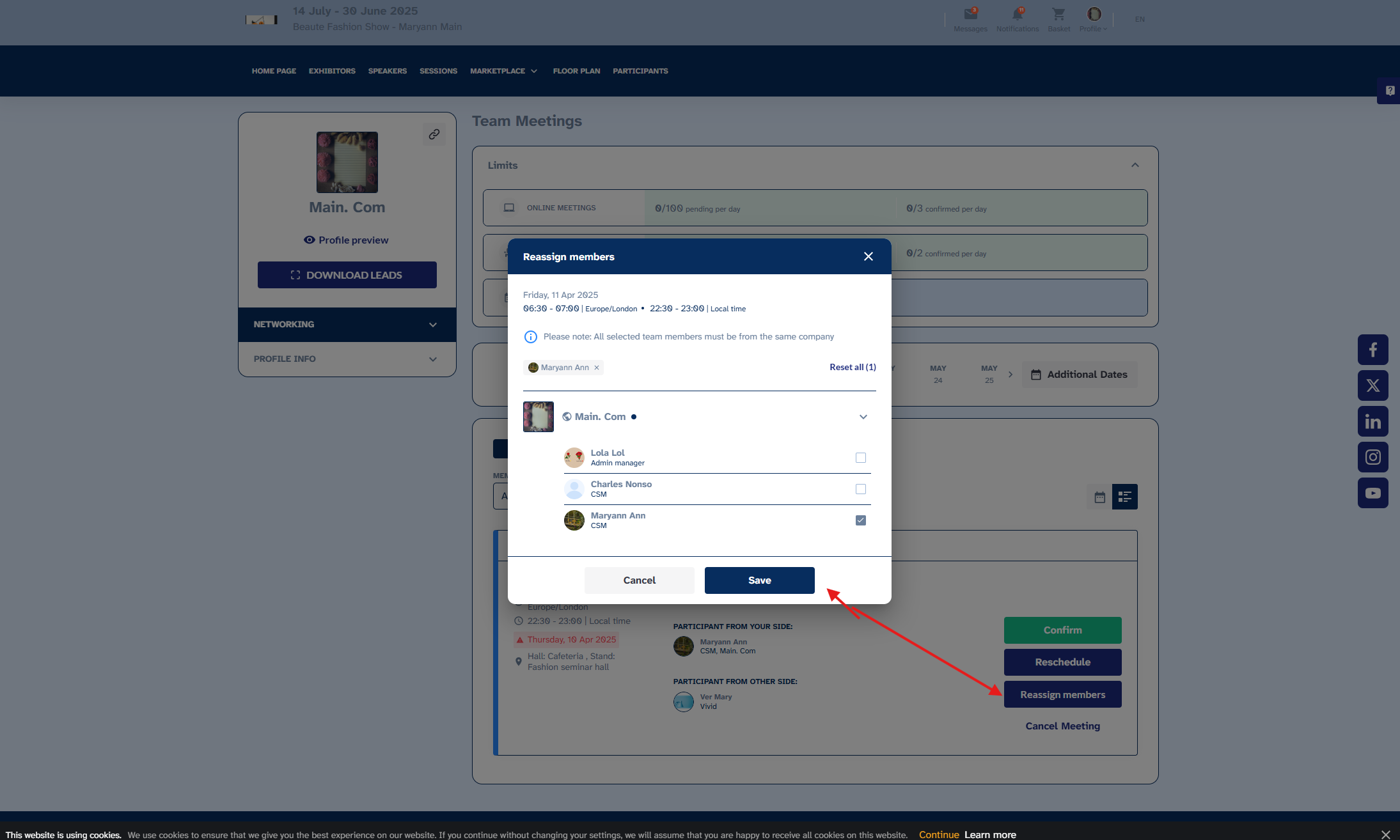Viewport: 1400px width, 840px height.
Task: Open the YouTube social icon
Action: point(1372,493)
